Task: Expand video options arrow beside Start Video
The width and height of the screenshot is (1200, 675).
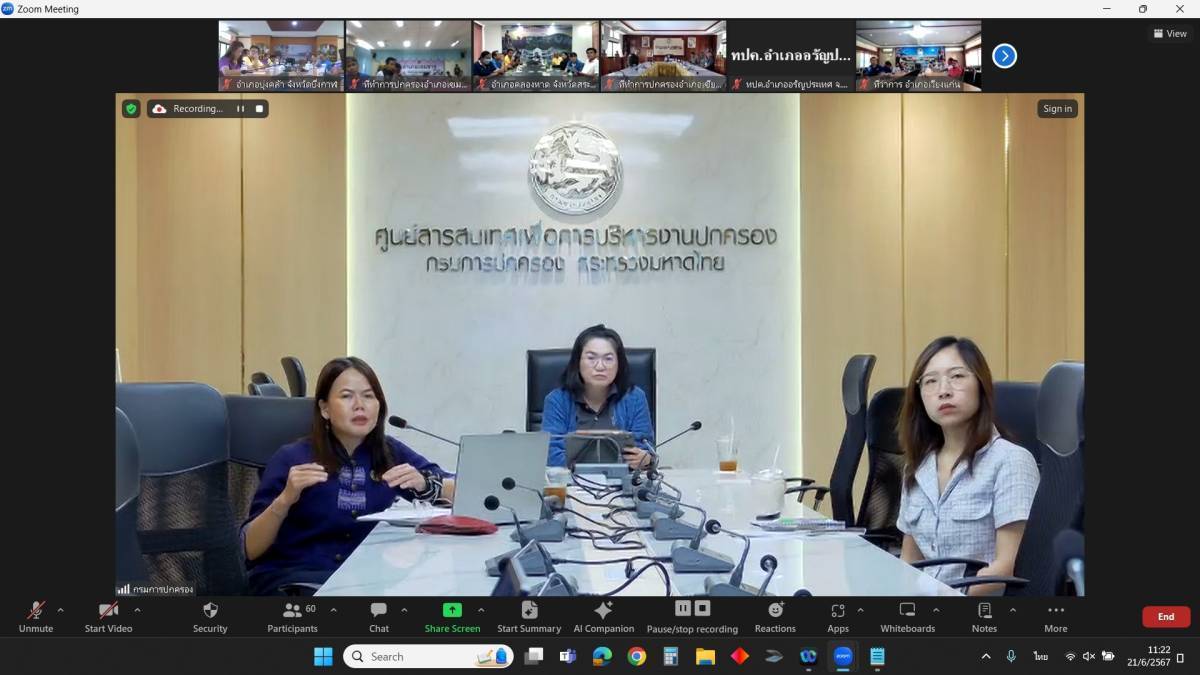Action: pos(137,610)
